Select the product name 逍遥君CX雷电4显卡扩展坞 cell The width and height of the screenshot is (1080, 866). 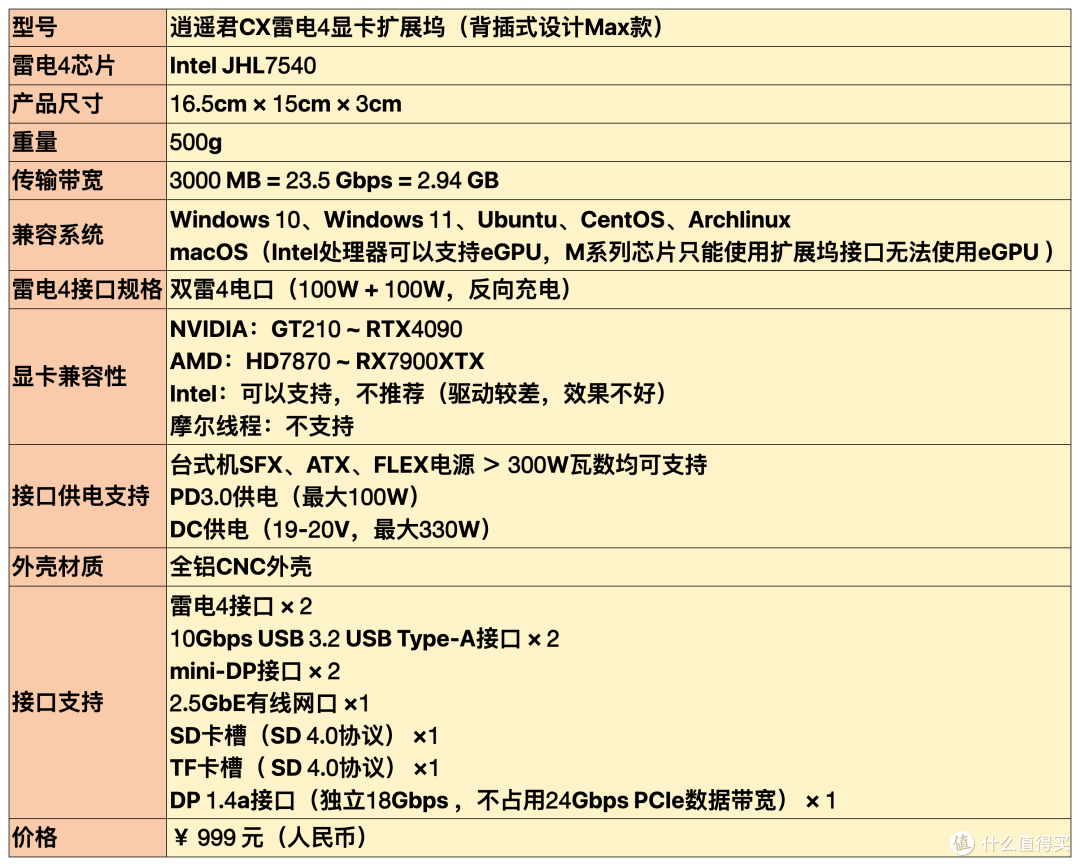coord(618,28)
